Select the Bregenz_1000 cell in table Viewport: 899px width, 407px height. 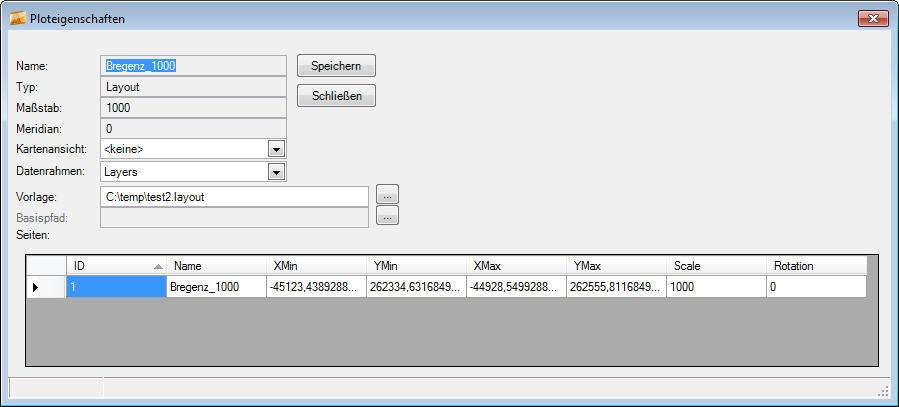pos(216,287)
